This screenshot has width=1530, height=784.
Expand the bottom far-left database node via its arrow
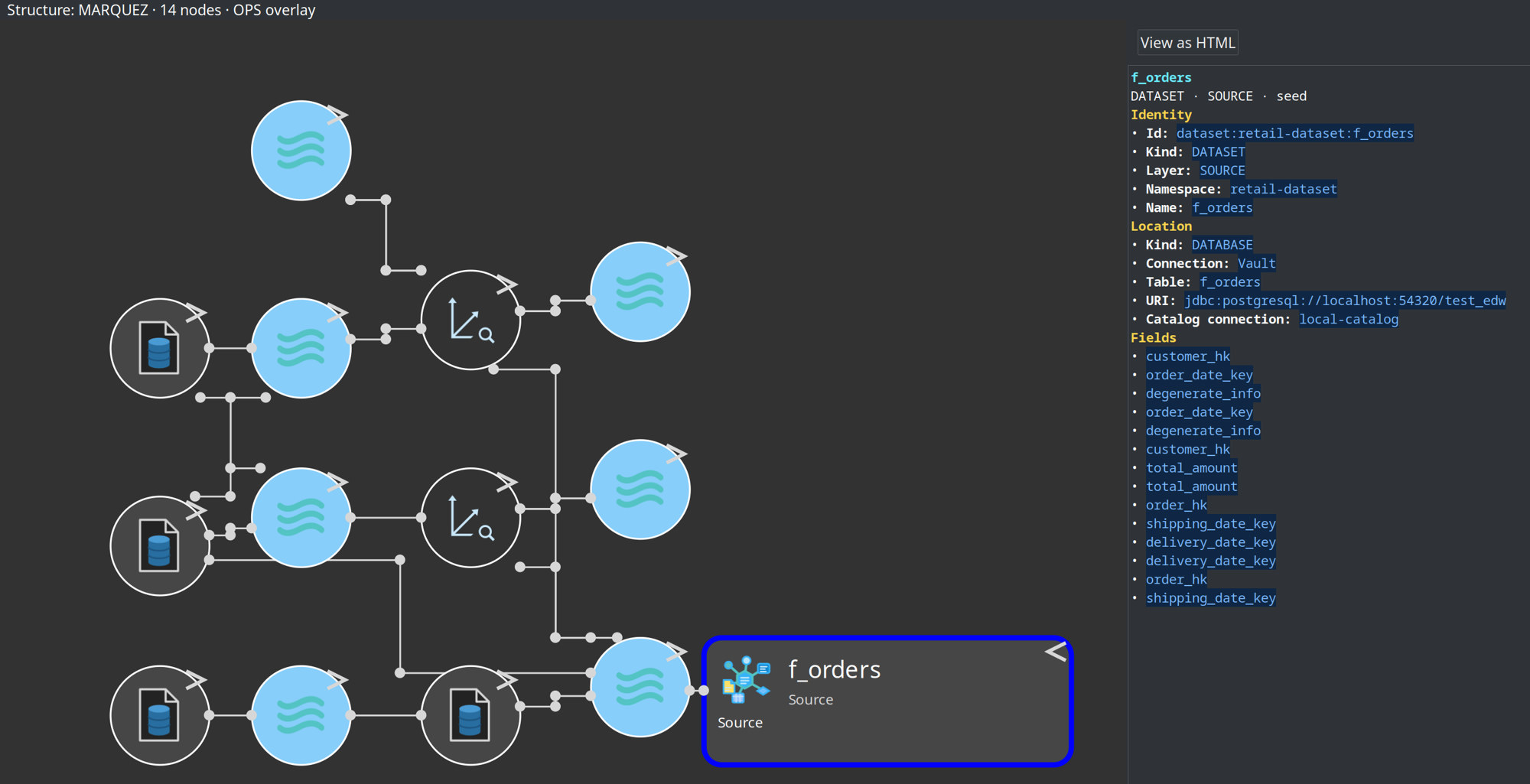[x=196, y=679]
